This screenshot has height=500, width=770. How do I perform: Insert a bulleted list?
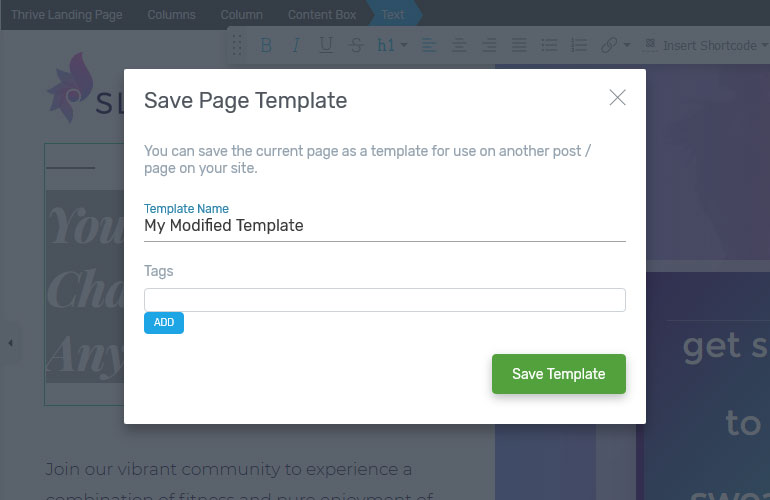[x=549, y=45]
